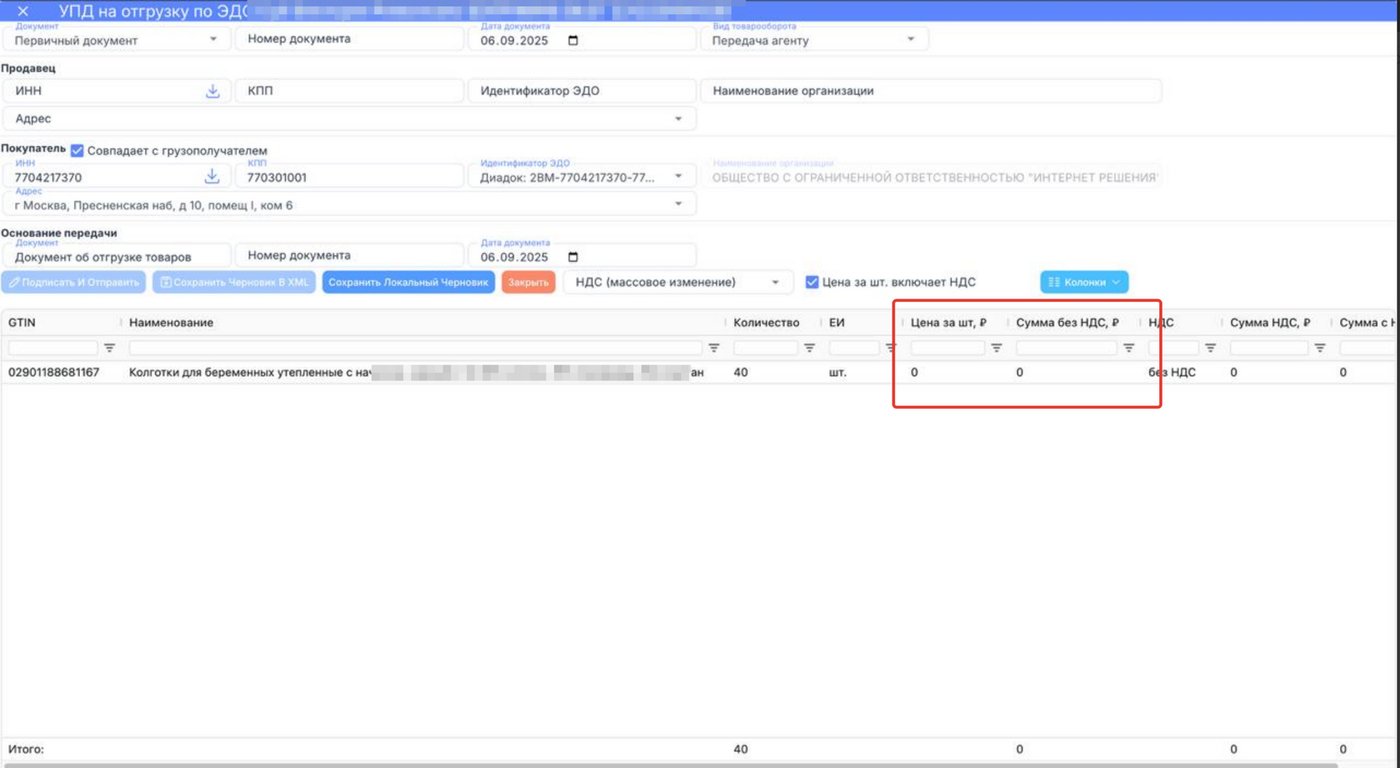Open calendar picker on top Дата документа

[x=573, y=41]
